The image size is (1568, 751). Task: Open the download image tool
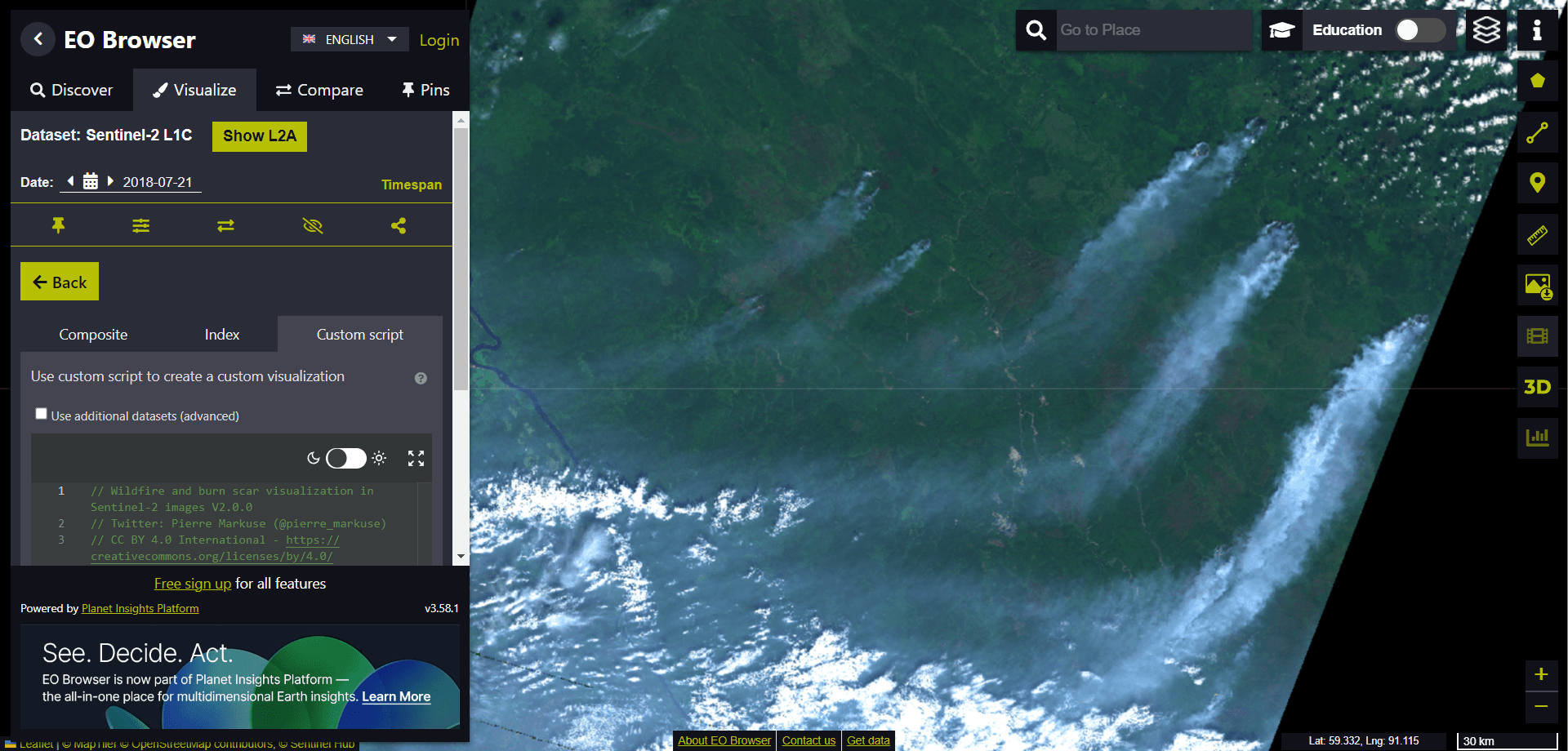[x=1537, y=286]
